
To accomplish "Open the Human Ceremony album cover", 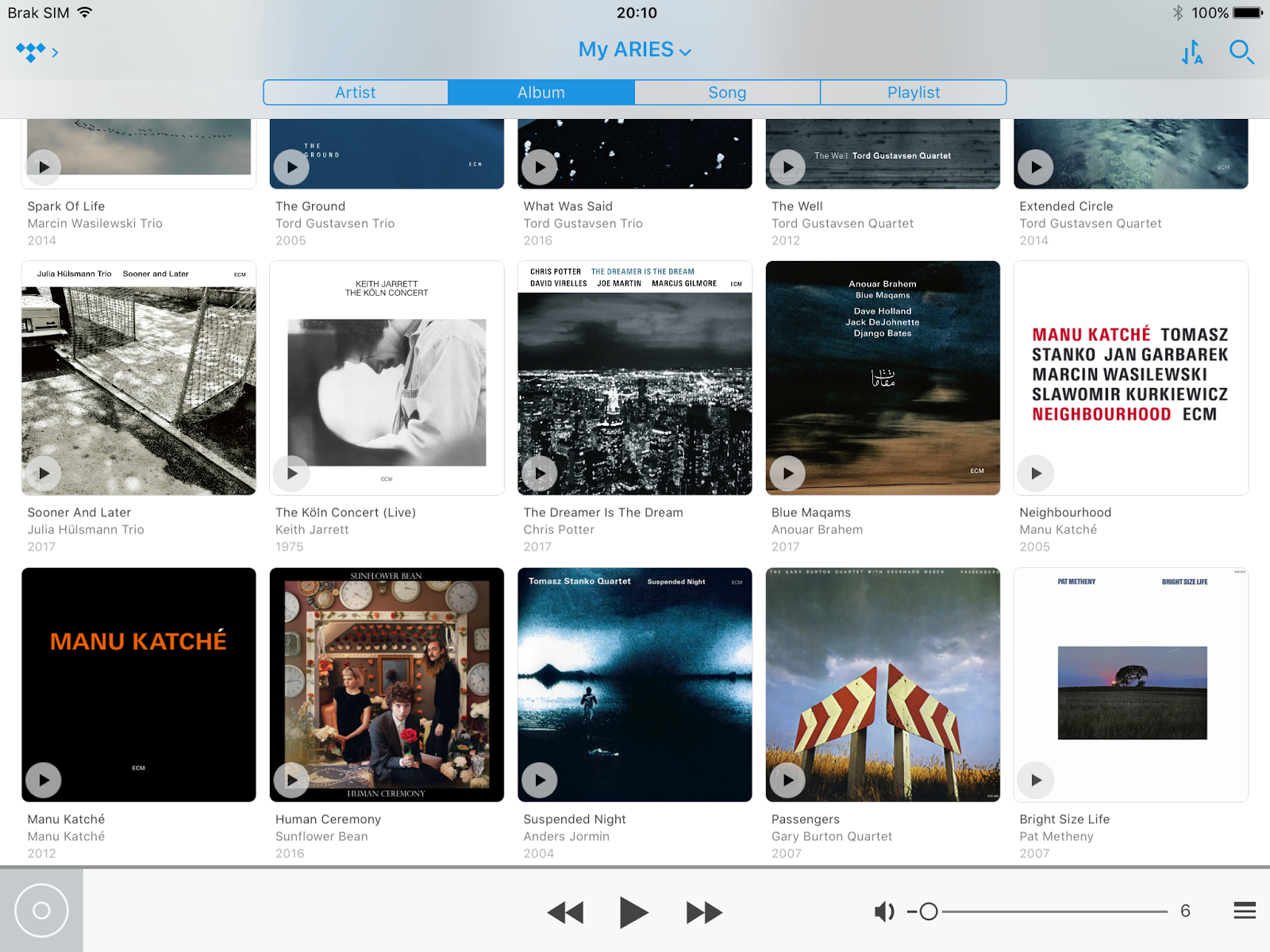I will pyautogui.click(x=387, y=685).
